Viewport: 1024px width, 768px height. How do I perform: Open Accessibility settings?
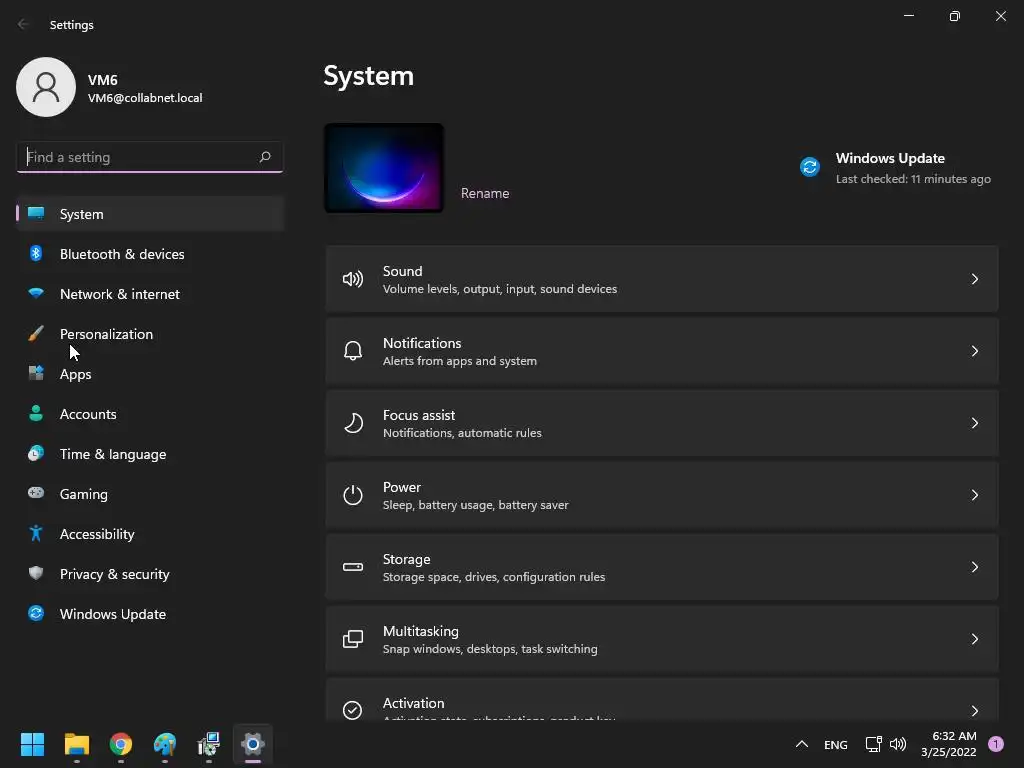(150, 534)
